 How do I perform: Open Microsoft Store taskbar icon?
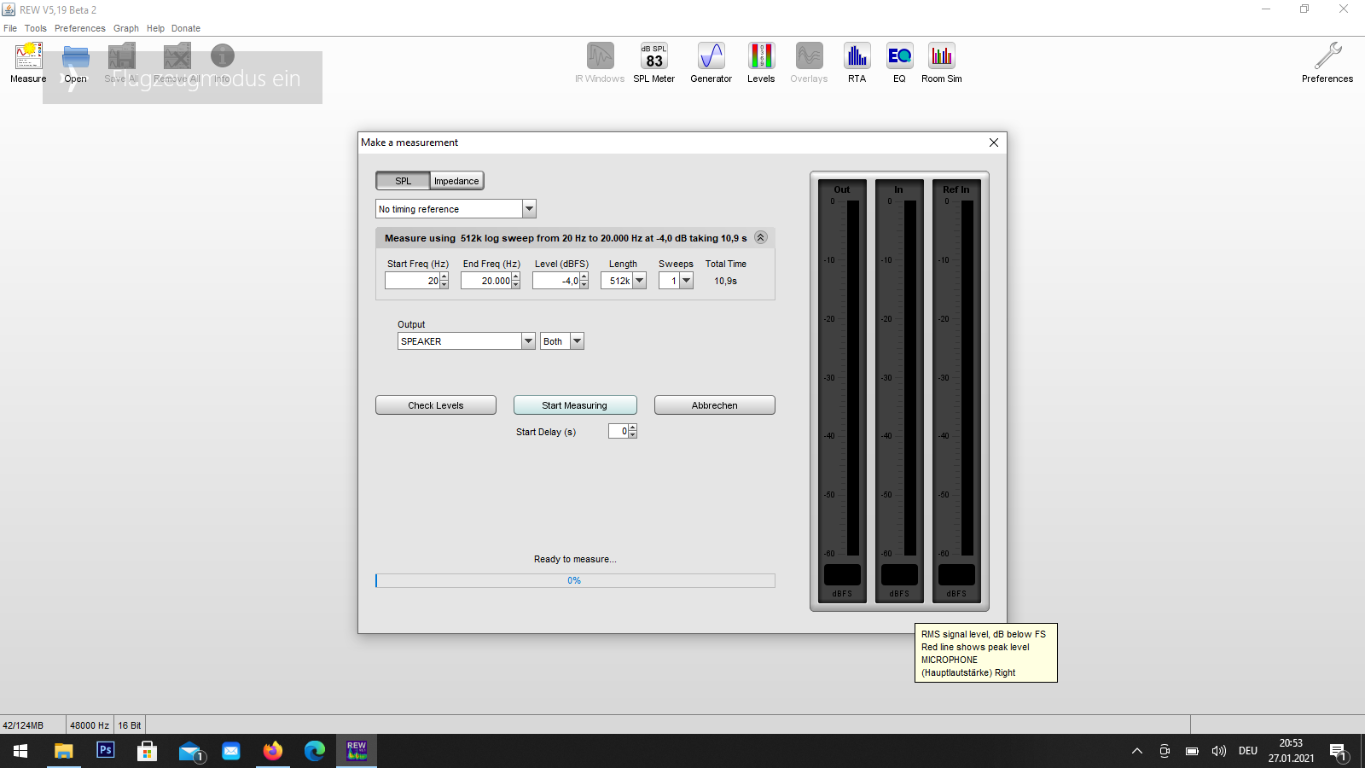[147, 751]
